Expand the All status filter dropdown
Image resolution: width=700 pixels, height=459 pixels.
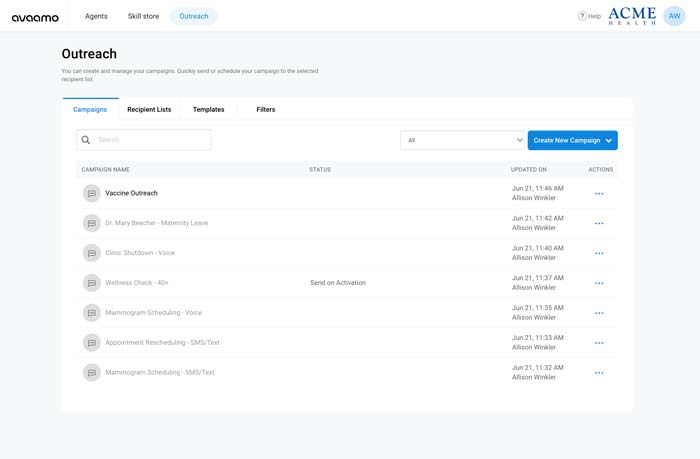[x=462, y=140]
